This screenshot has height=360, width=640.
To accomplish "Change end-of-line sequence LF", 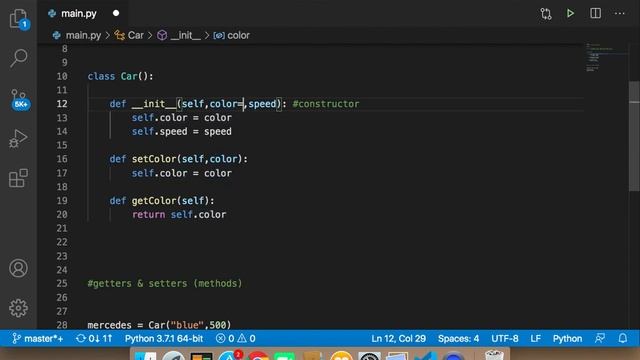I will tap(536, 338).
